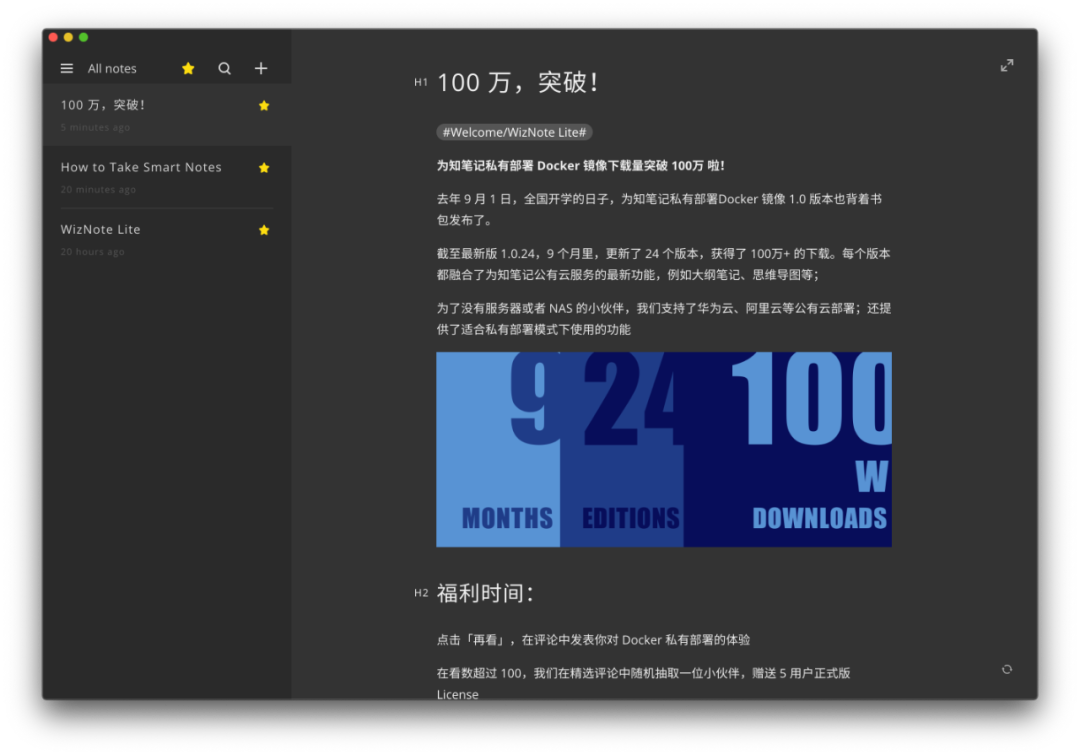Open note search
The image size is (1080, 755).
point(225,68)
